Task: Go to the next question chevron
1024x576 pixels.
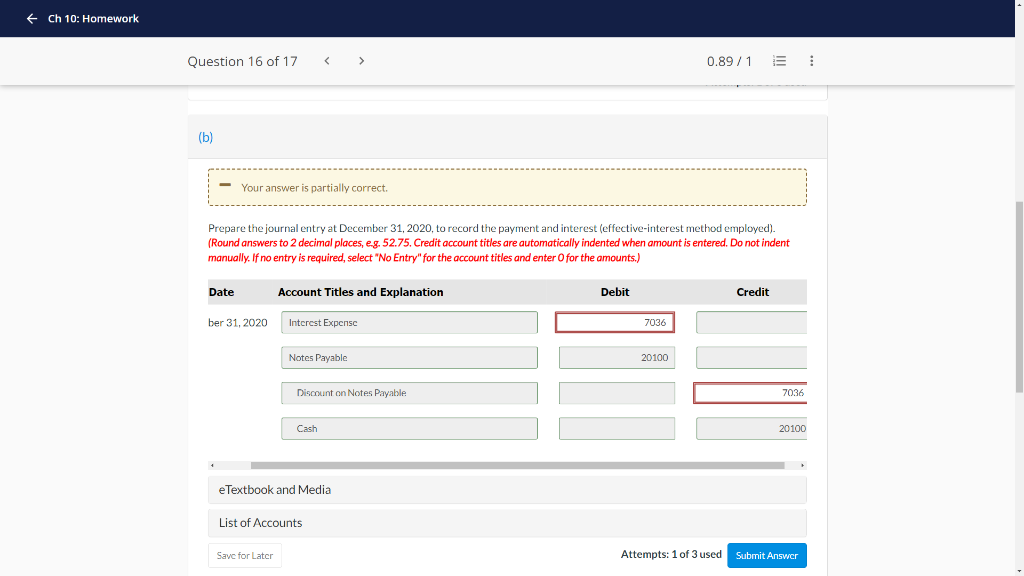Action: [x=361, y=61]
